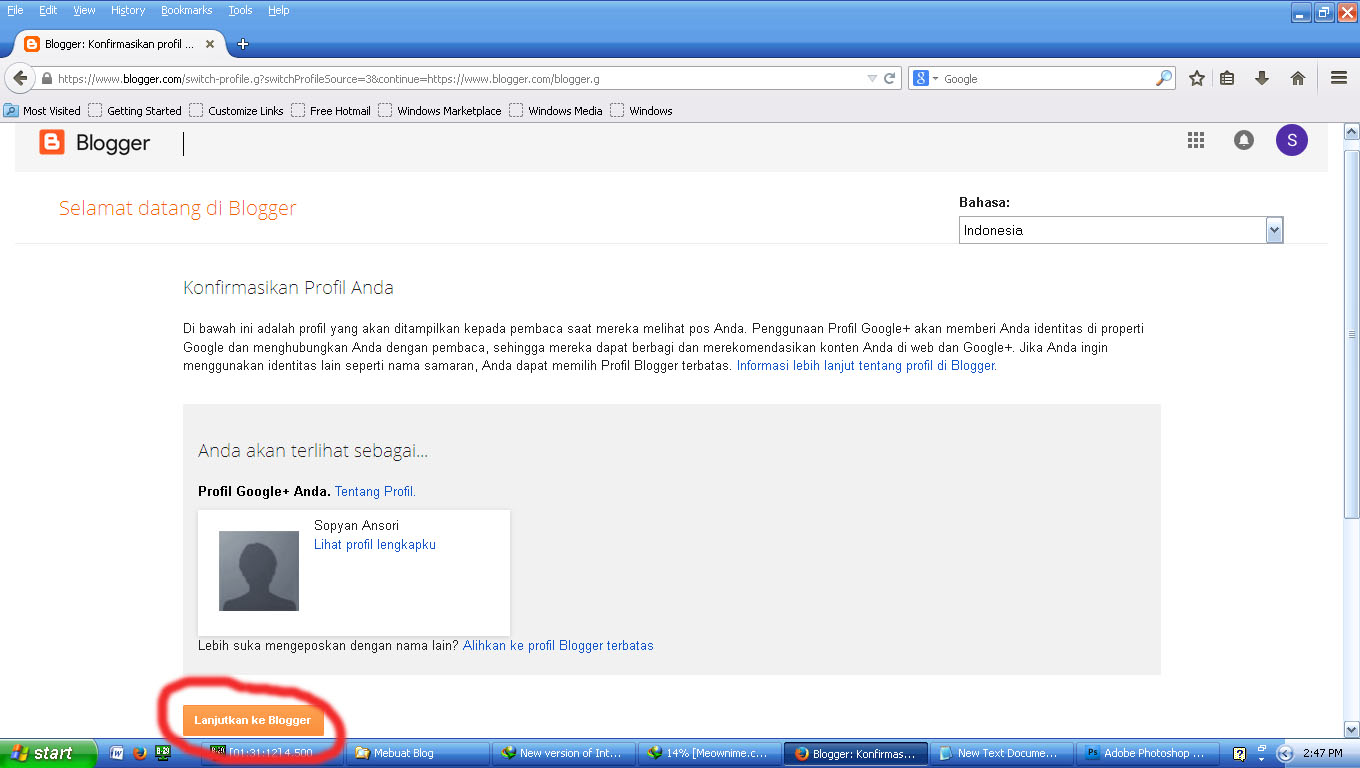Click the URL address bar
Viewport: 1360px width, 768px height.
460,78
